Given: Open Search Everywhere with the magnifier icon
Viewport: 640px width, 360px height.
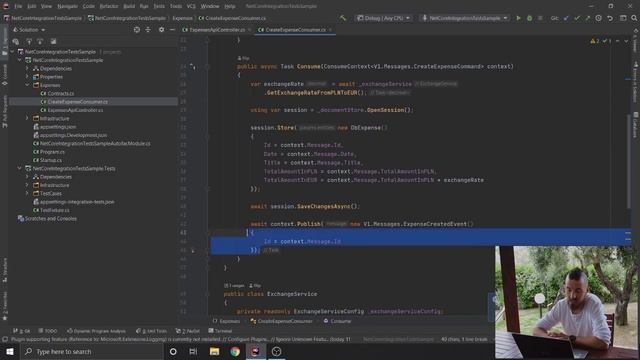Looking at the screenshot, I should point(634,18).
